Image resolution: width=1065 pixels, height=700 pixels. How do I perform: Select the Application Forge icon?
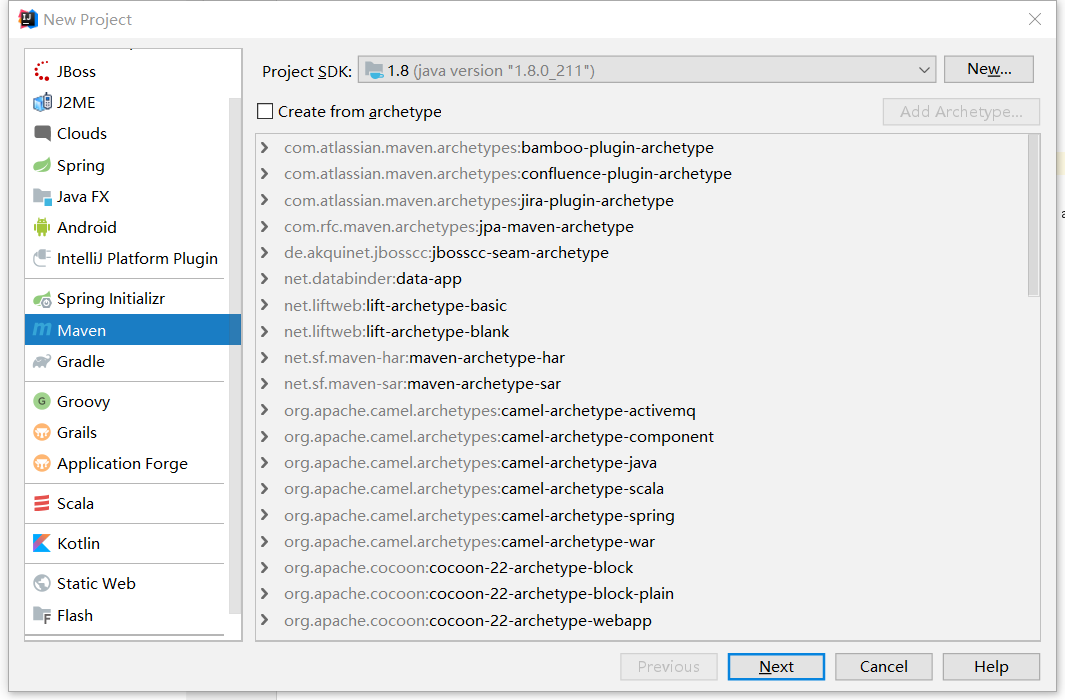pos(42,464)
